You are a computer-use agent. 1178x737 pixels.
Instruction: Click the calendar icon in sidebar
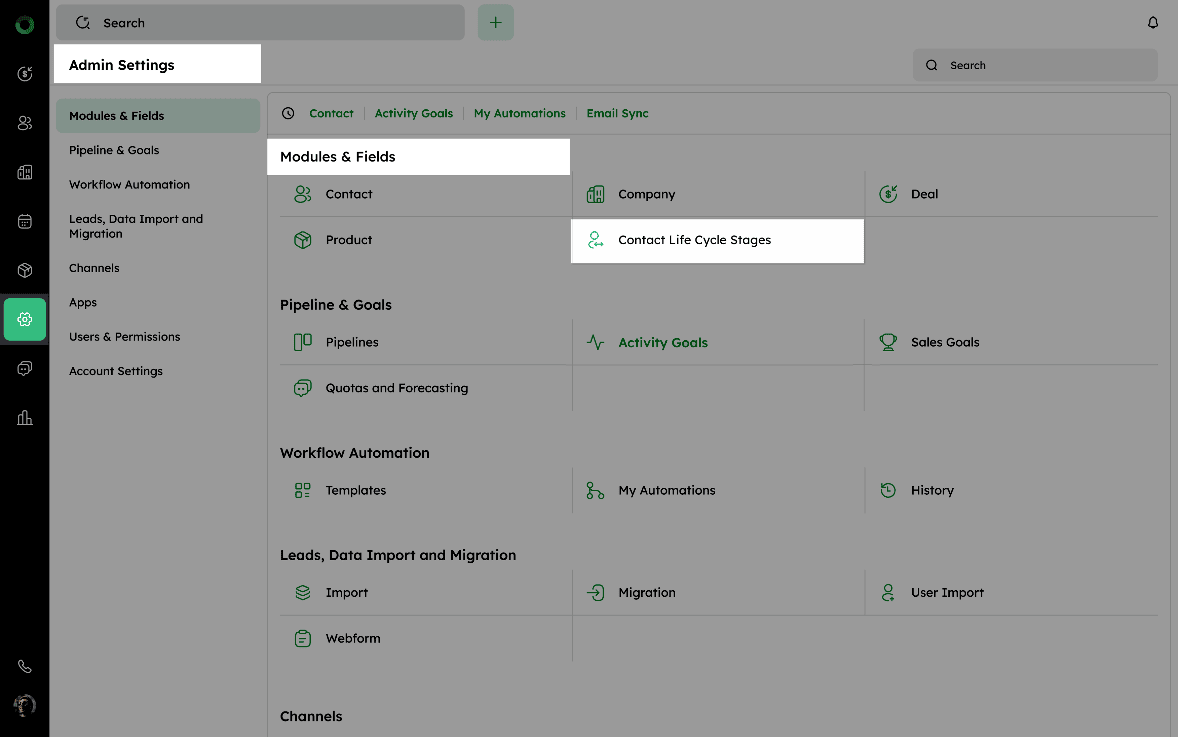coord(25,221)
